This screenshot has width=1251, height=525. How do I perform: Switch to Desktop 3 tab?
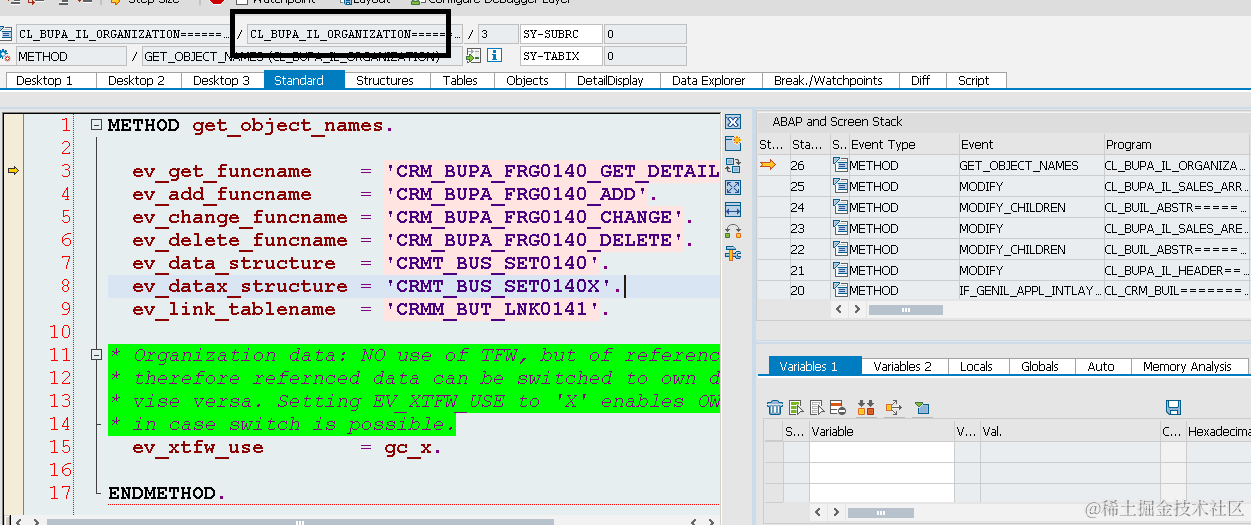click(x=222, y=80)
